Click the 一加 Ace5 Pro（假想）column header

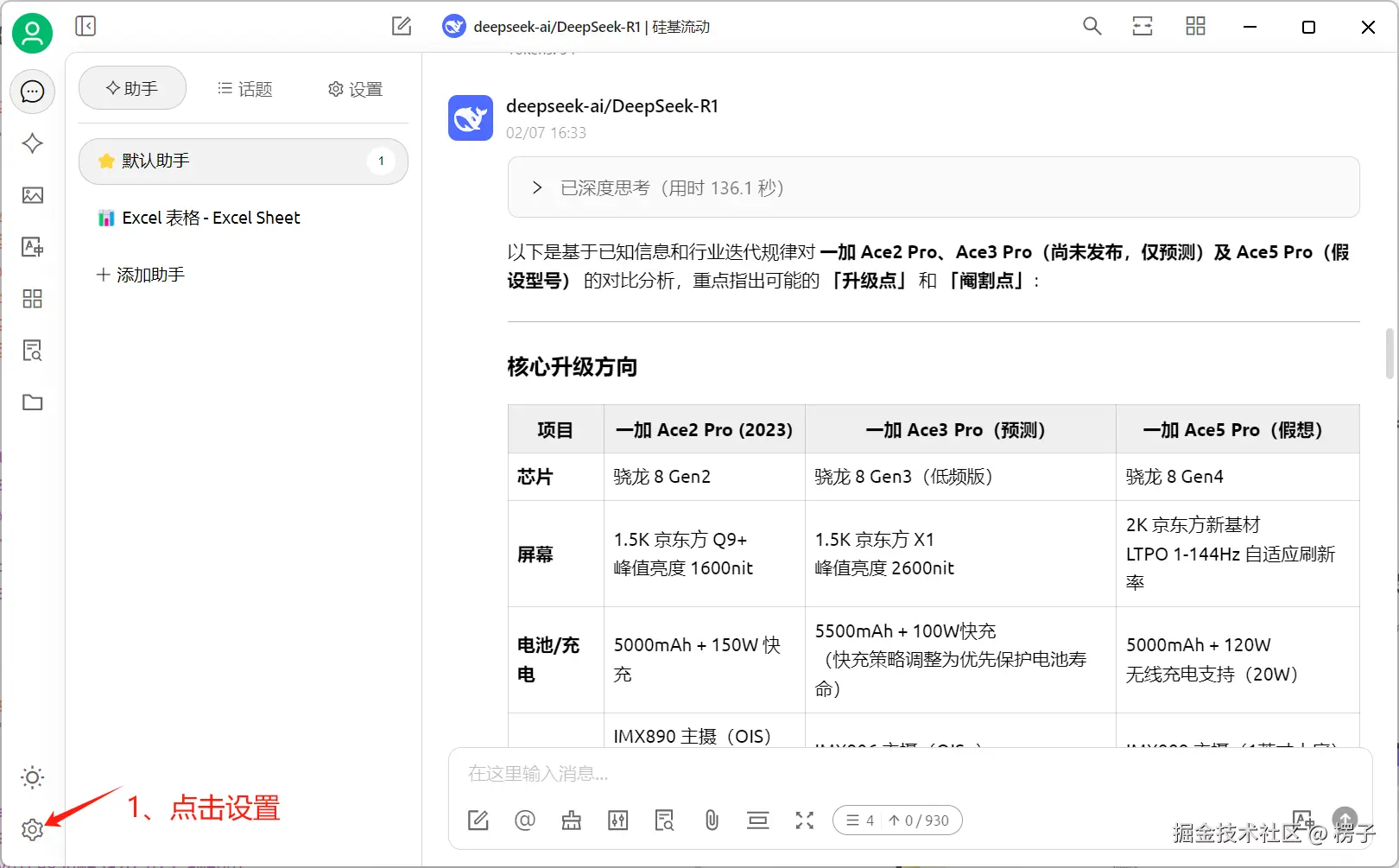[1238, 430]
